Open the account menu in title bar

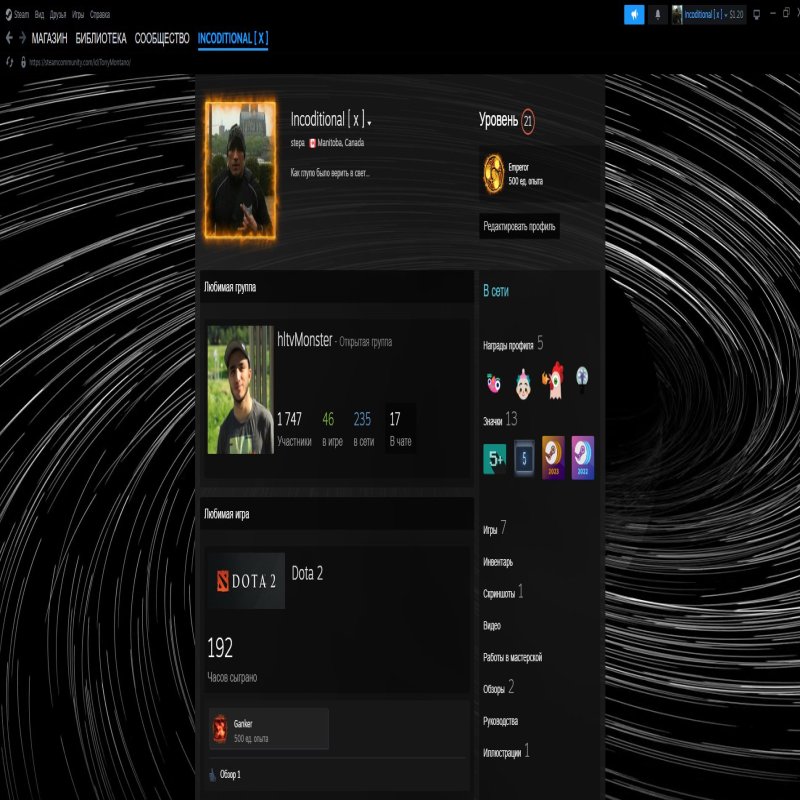(x=713, y=14)
